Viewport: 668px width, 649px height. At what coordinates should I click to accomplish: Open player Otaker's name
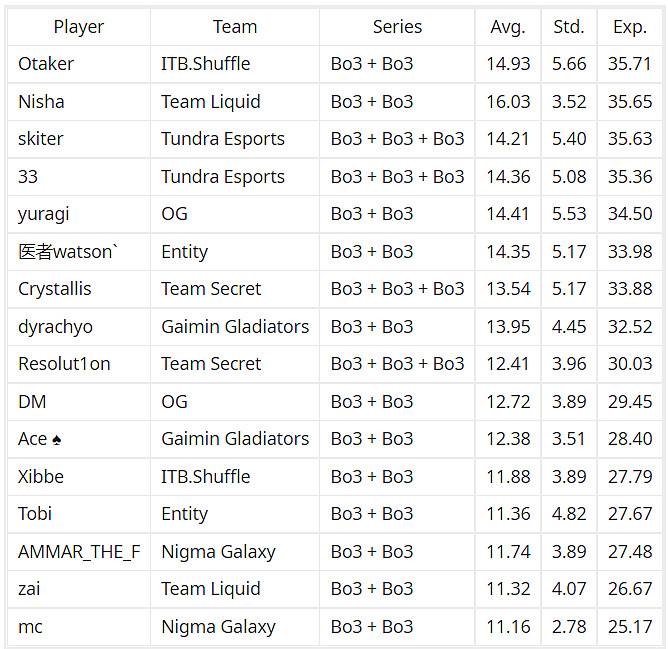46,64
